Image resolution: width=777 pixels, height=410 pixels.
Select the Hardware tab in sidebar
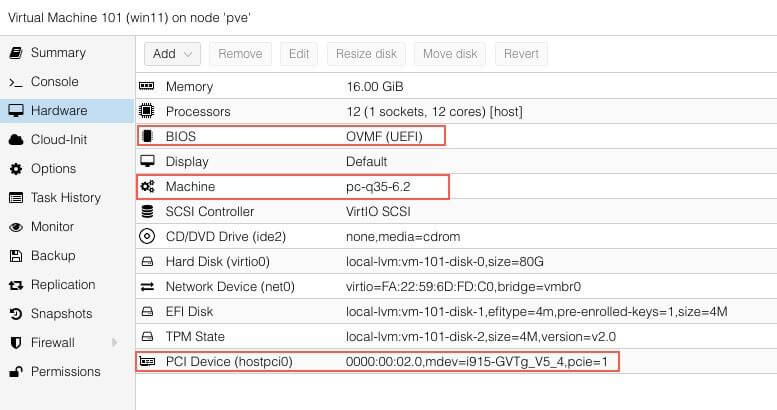(x=58, y=111)
